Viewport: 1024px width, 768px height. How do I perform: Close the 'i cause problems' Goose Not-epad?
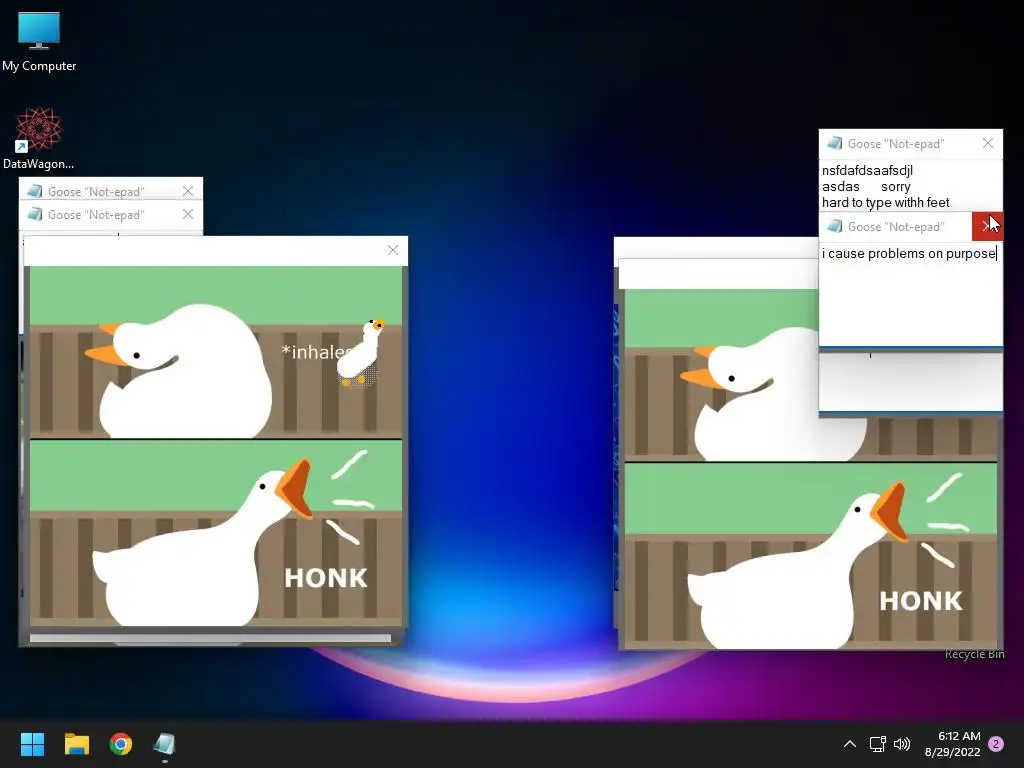pos(987,226)
